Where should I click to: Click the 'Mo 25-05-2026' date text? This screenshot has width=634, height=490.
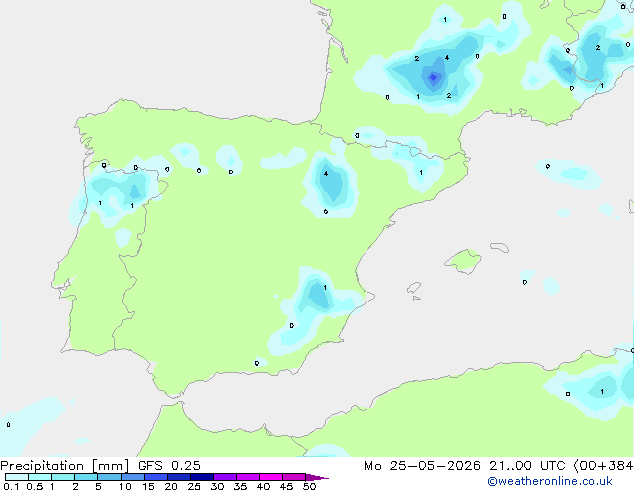click(422, 466)
